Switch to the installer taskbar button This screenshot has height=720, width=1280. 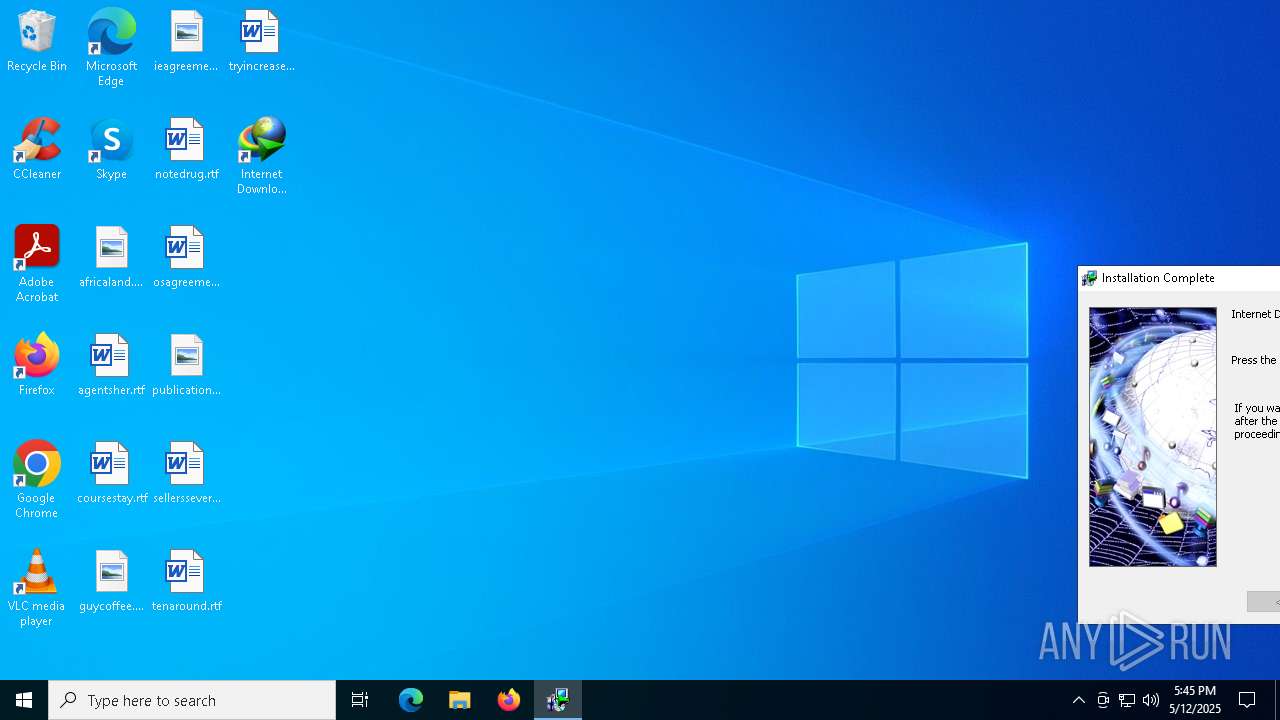558,700
